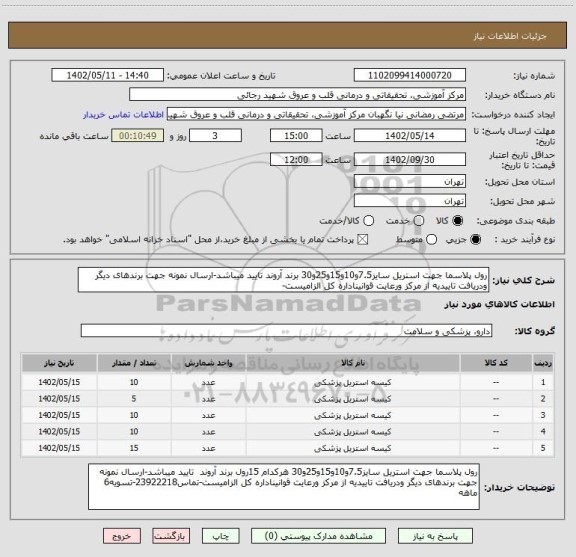Click the پاسخ به نیاز button
This screenshot has height=557, width=576.
tap(435, 536)
